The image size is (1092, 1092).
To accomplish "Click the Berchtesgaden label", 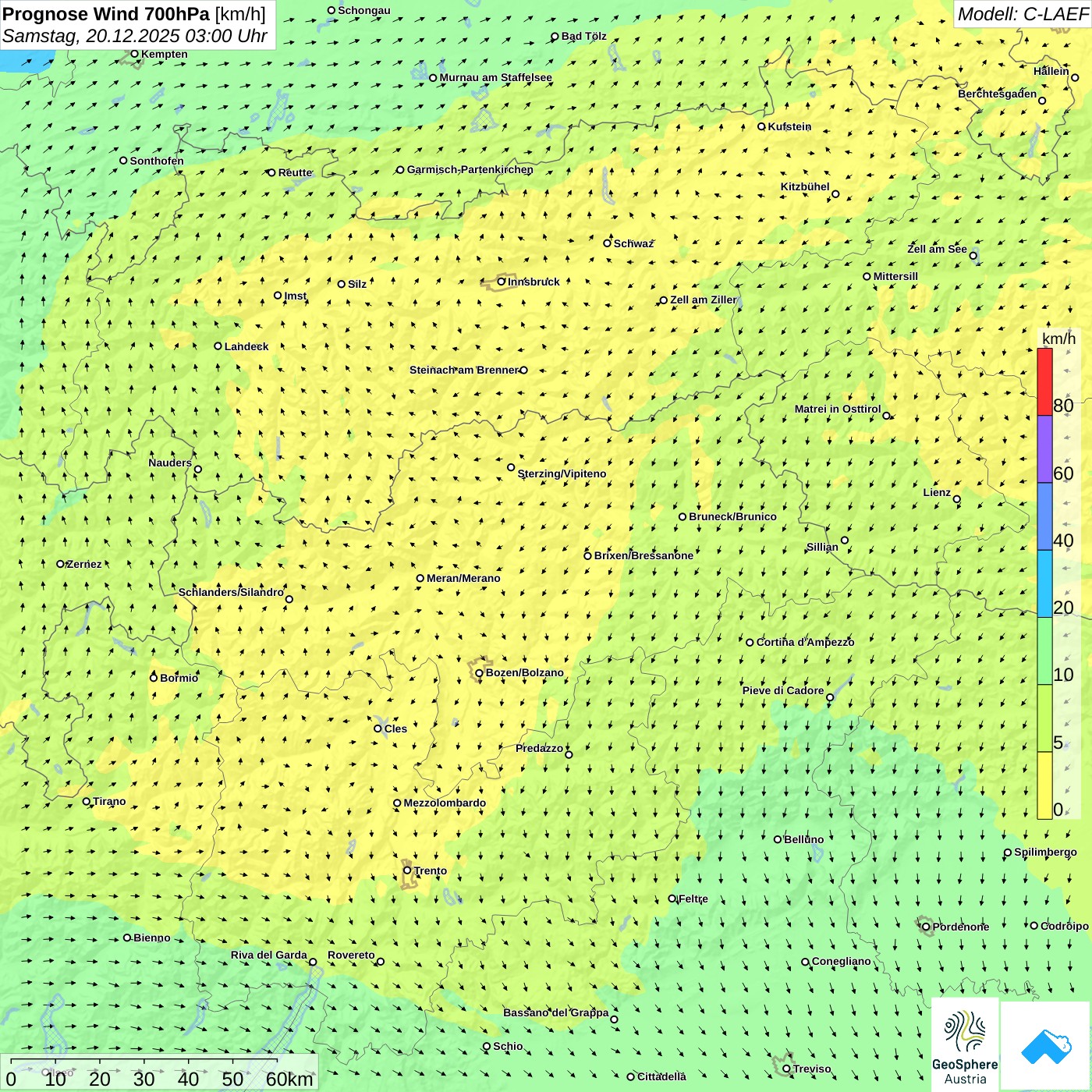I will (x=997, y=94).
